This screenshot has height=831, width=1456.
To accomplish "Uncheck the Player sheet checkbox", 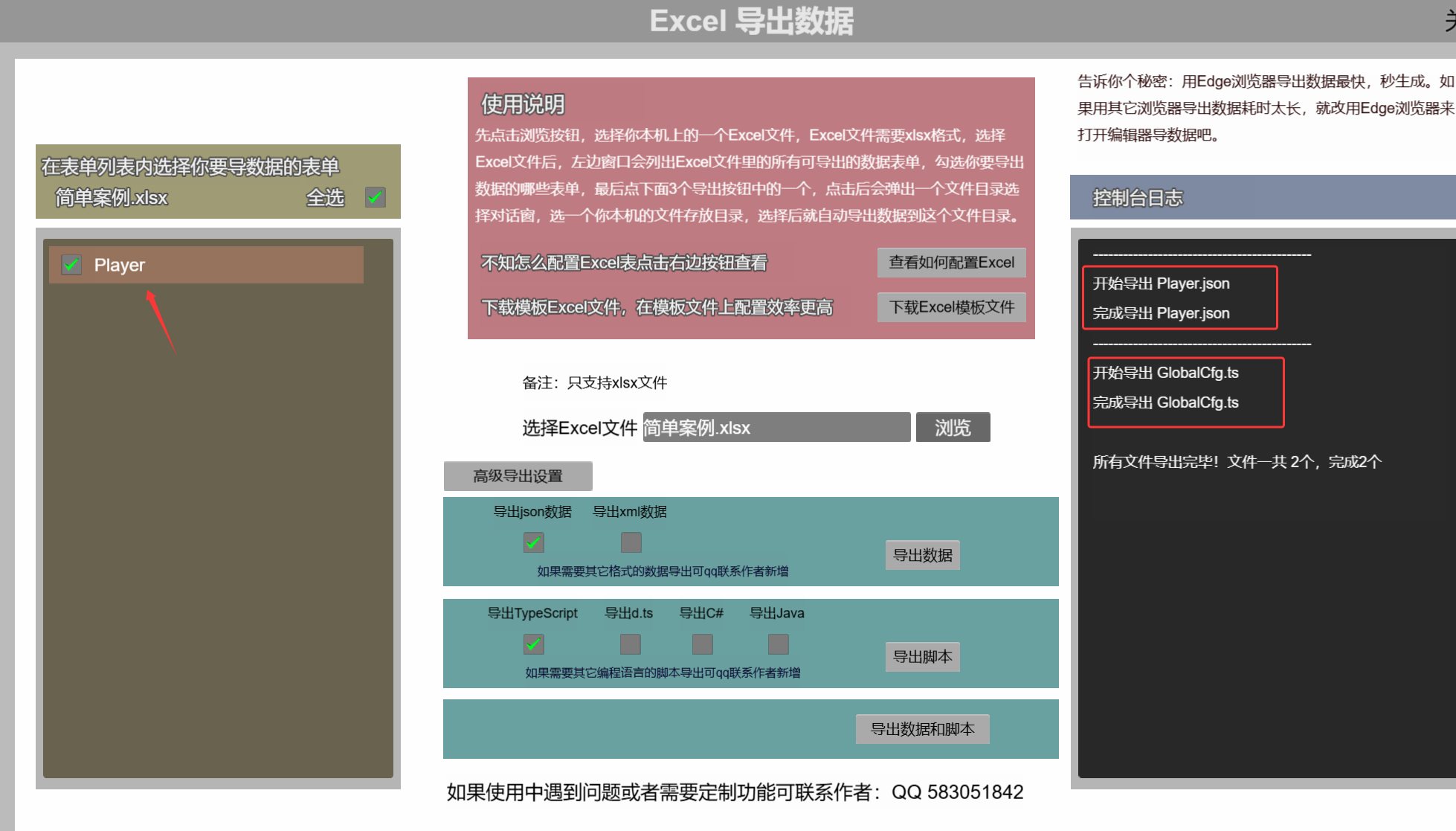I will pos(71,265).
